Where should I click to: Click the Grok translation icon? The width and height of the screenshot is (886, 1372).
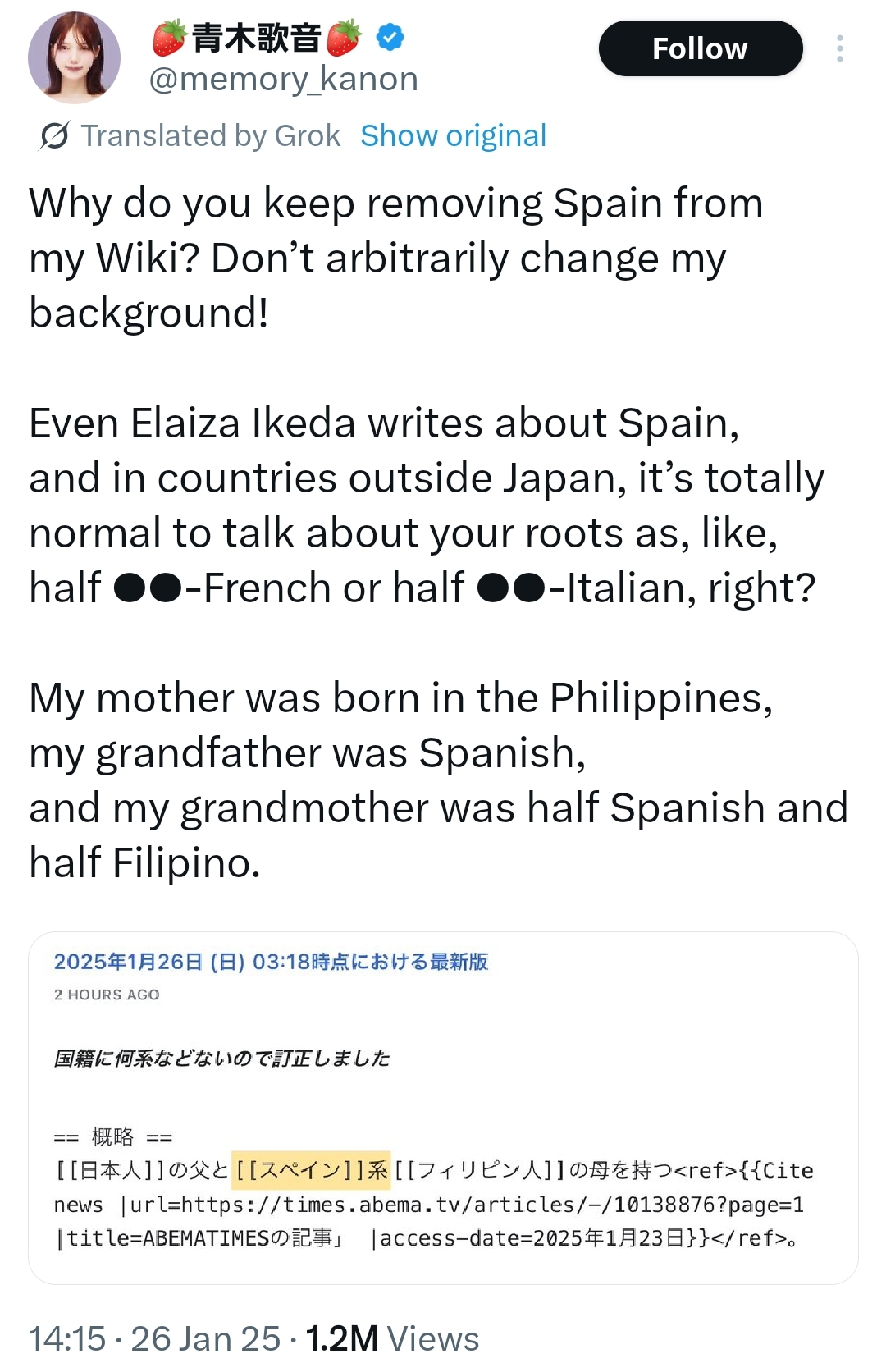(54, 135)
